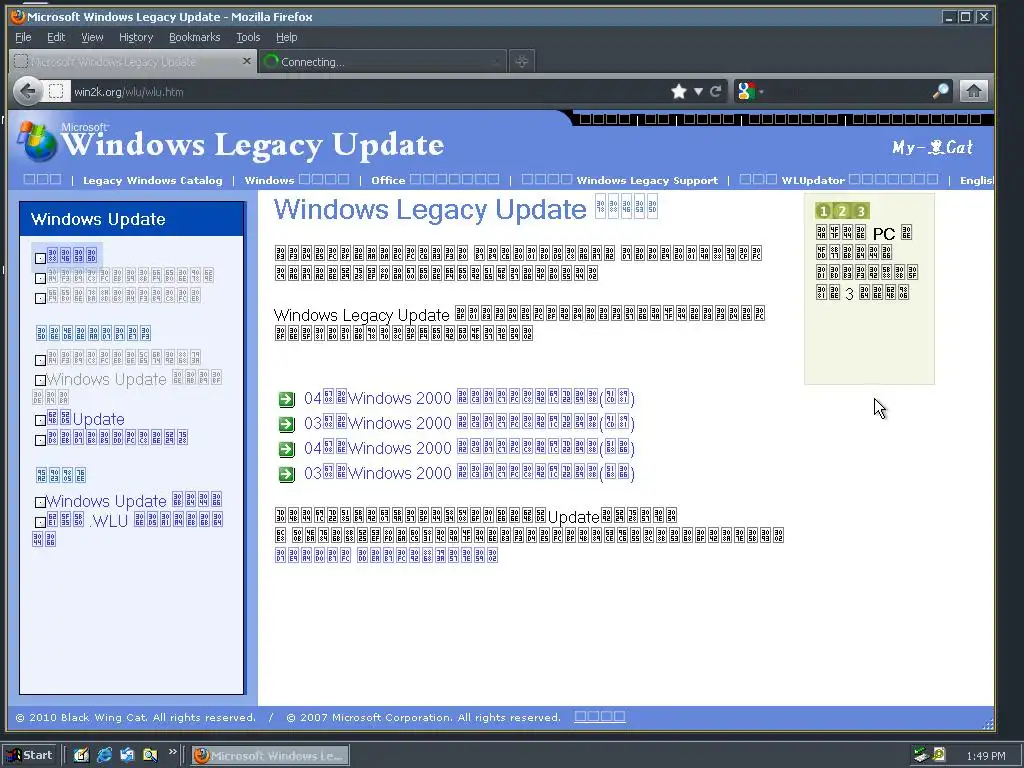
Task: Open the second 04 Windows 2000 link
Action: click(x=469, y=447)
